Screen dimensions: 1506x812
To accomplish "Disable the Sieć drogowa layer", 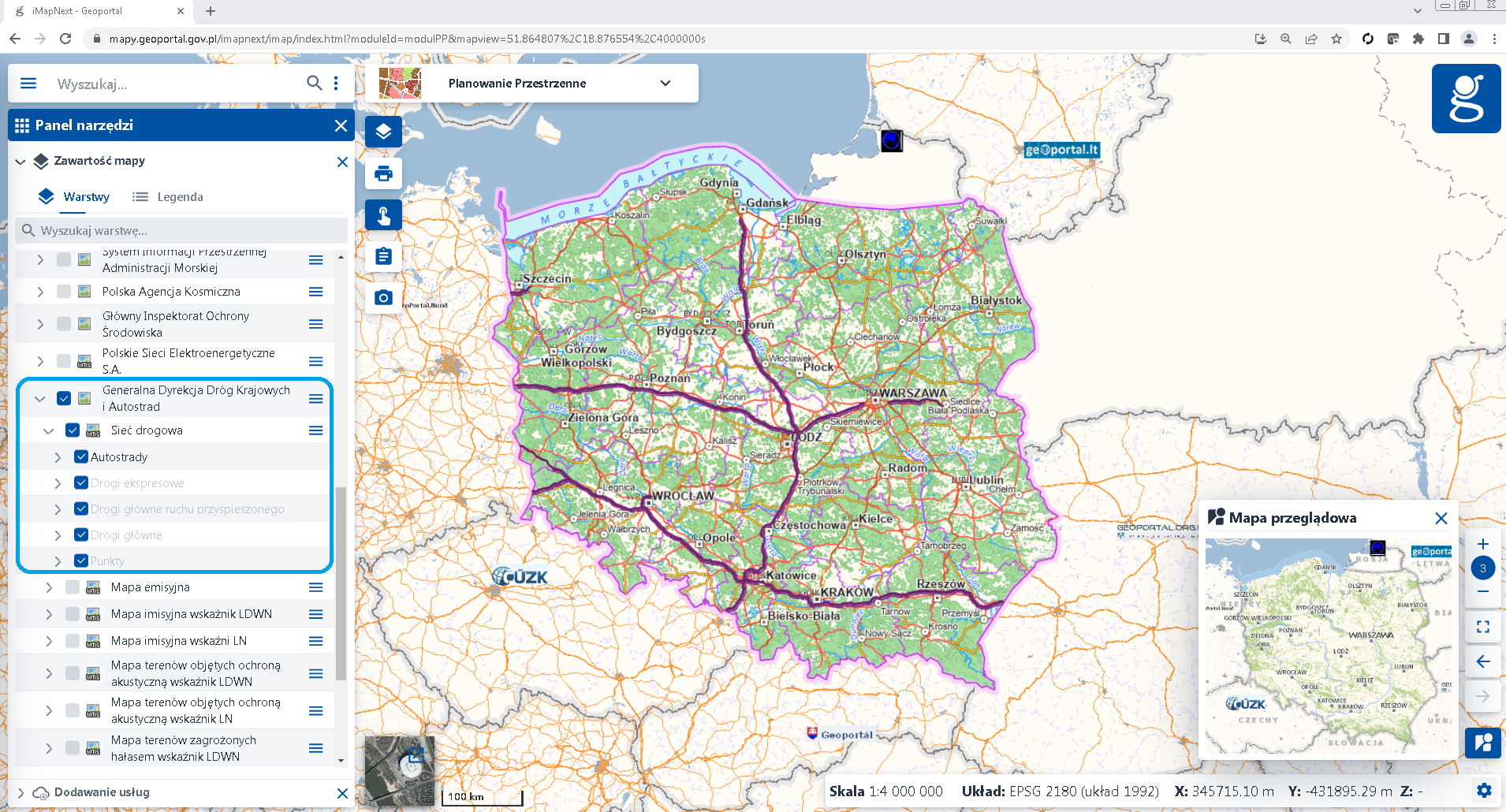I will coord(73,430).
